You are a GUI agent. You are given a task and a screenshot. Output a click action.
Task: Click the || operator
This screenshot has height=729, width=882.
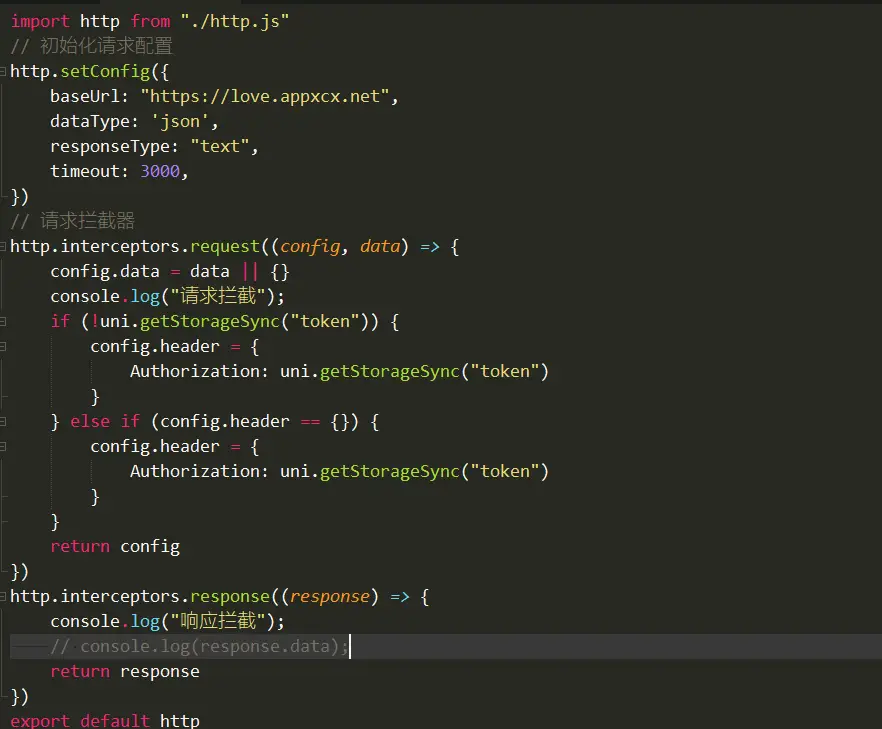pos(250,272)
